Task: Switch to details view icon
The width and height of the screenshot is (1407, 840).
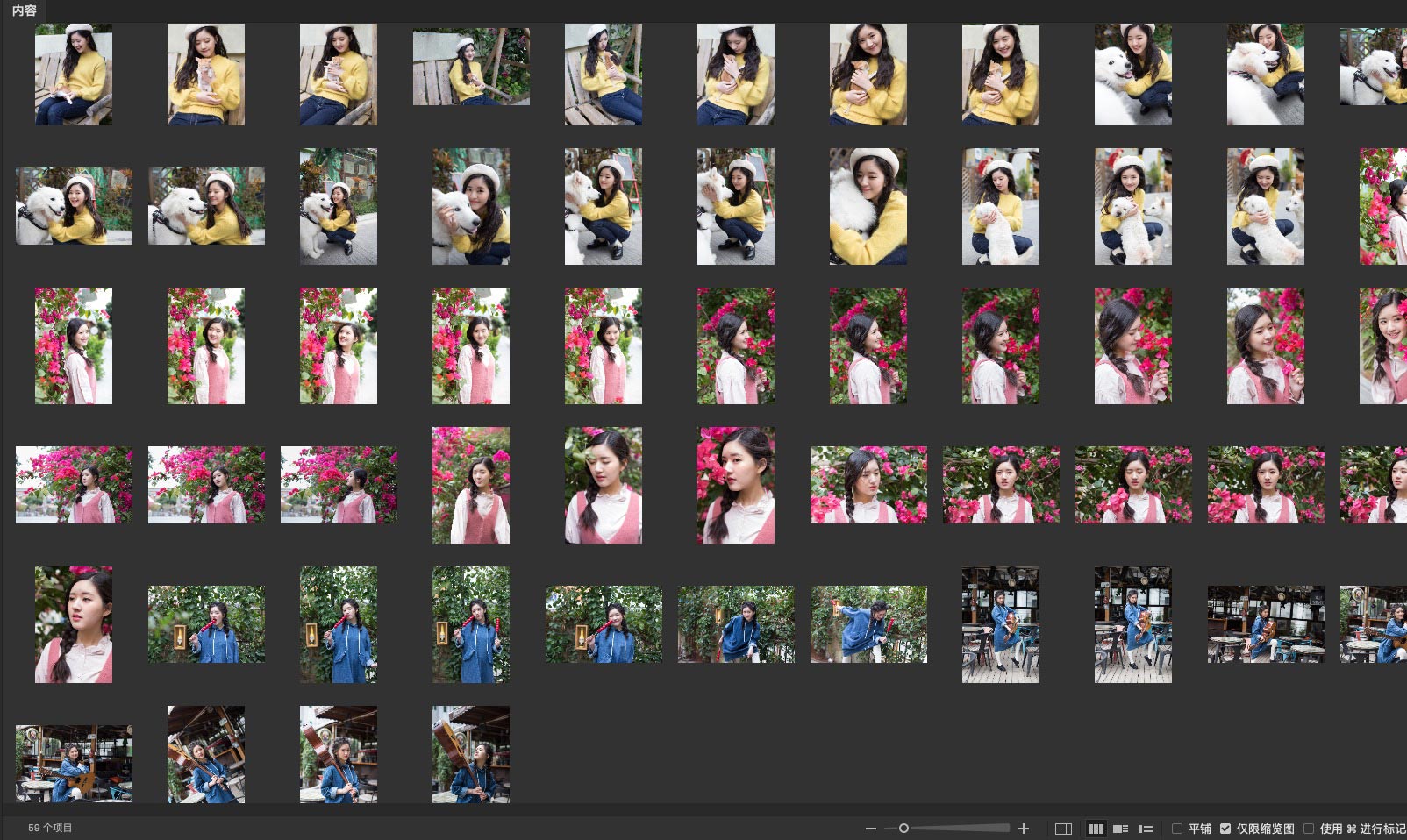Action: pyautogui.click(x=1120, y=829)
